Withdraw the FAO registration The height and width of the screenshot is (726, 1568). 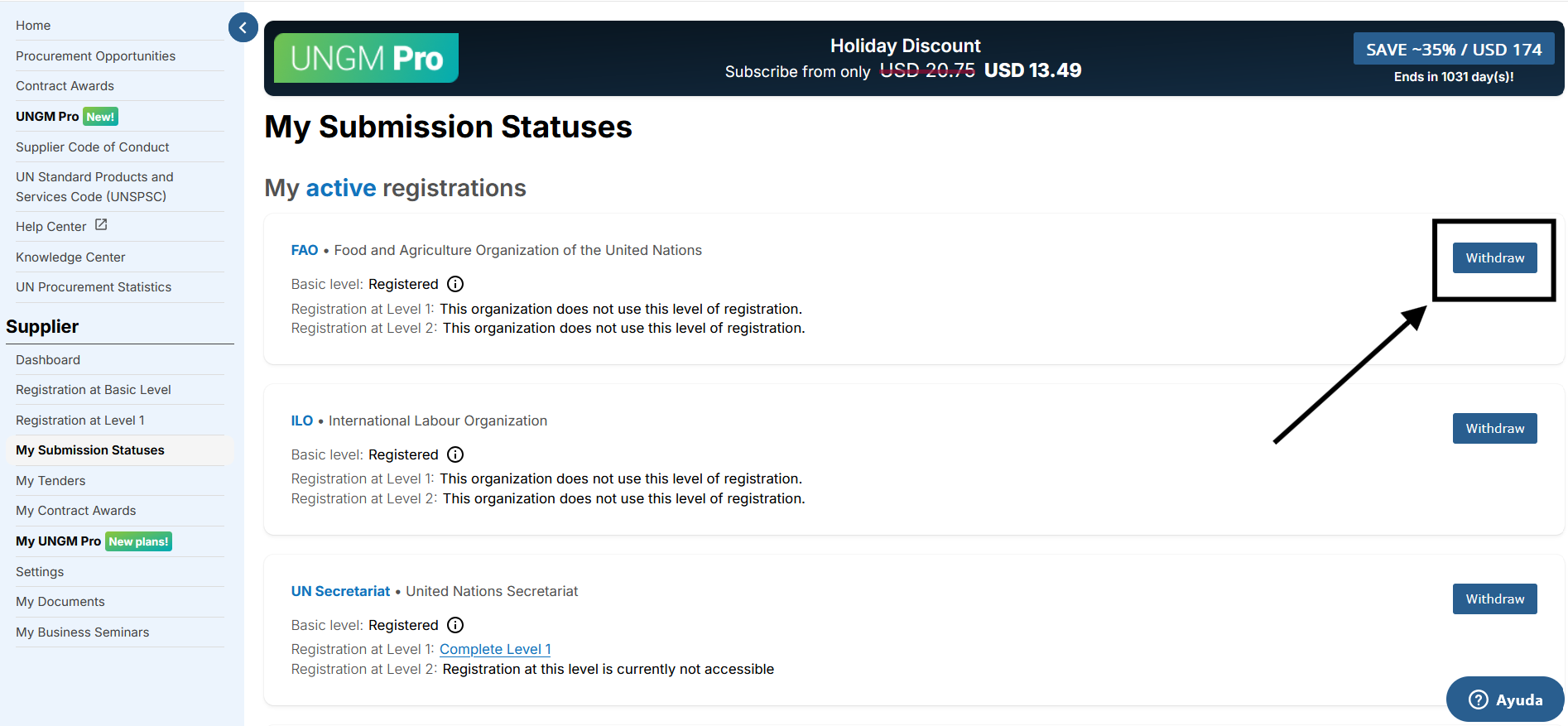1494,258
